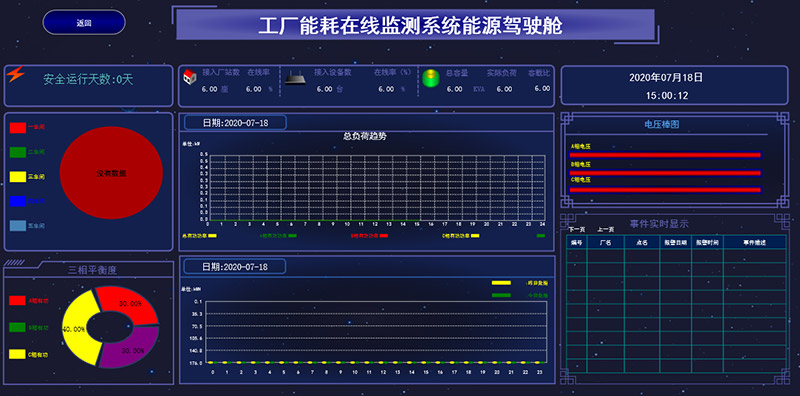Toggle 昨日负荷 yellow legend entry
The height and width of the screenshot is (396, 800).
click(519, 283)
